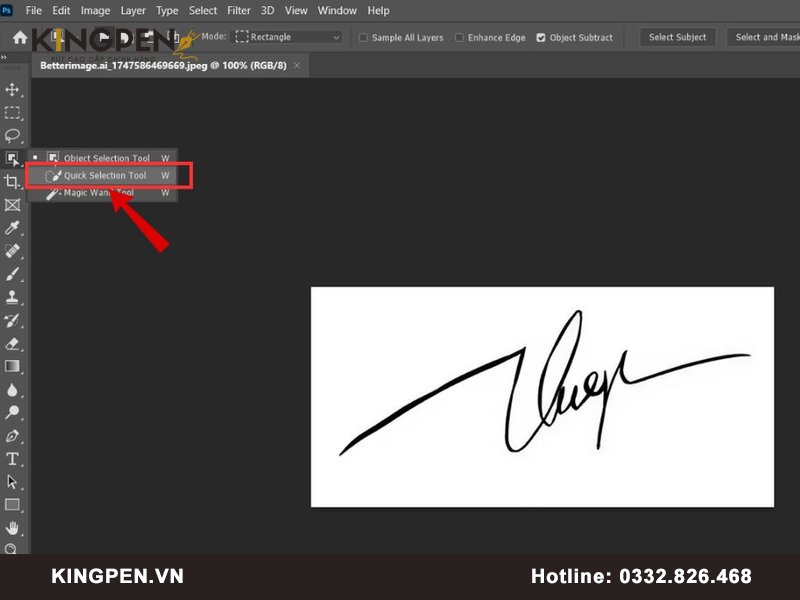Pick the Lasso tool

point(13,135)
